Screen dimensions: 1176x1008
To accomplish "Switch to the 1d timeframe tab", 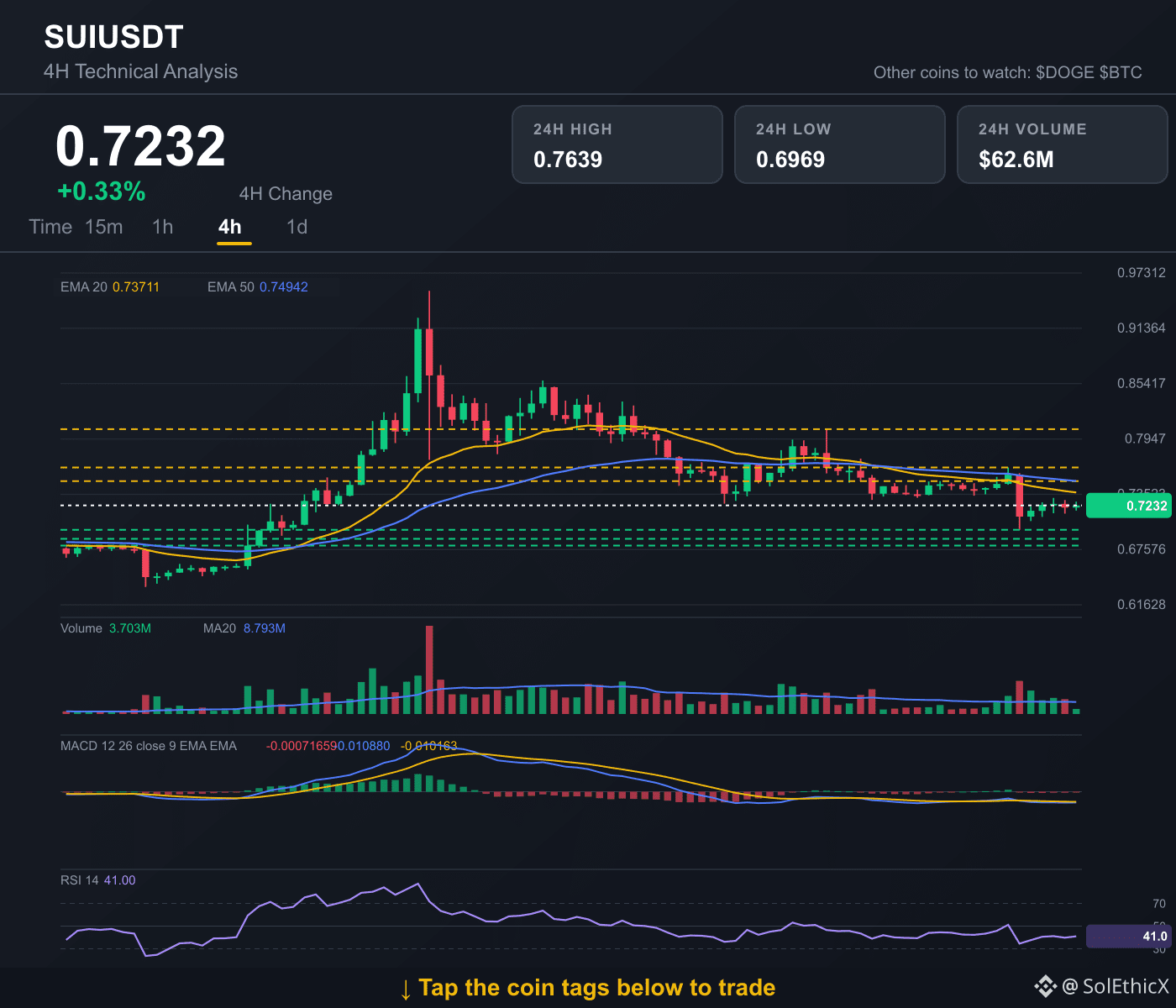I will coord(297,227).
